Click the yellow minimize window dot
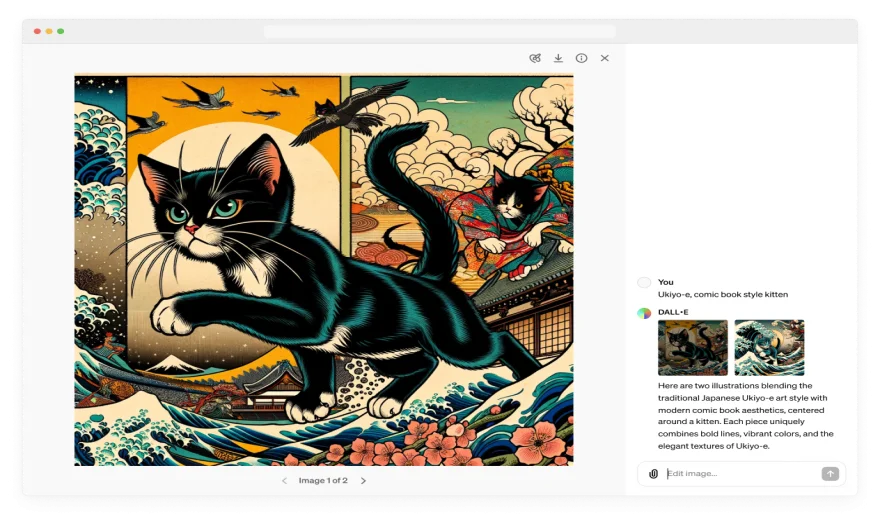This screenshot has height=514, width=880. [x=49, y=31]
